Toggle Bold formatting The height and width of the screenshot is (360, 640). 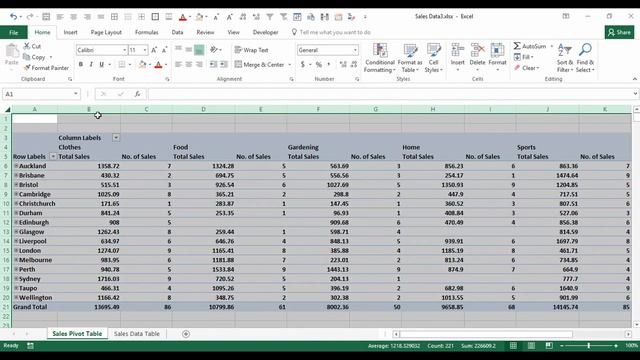(x=81, y=64)
